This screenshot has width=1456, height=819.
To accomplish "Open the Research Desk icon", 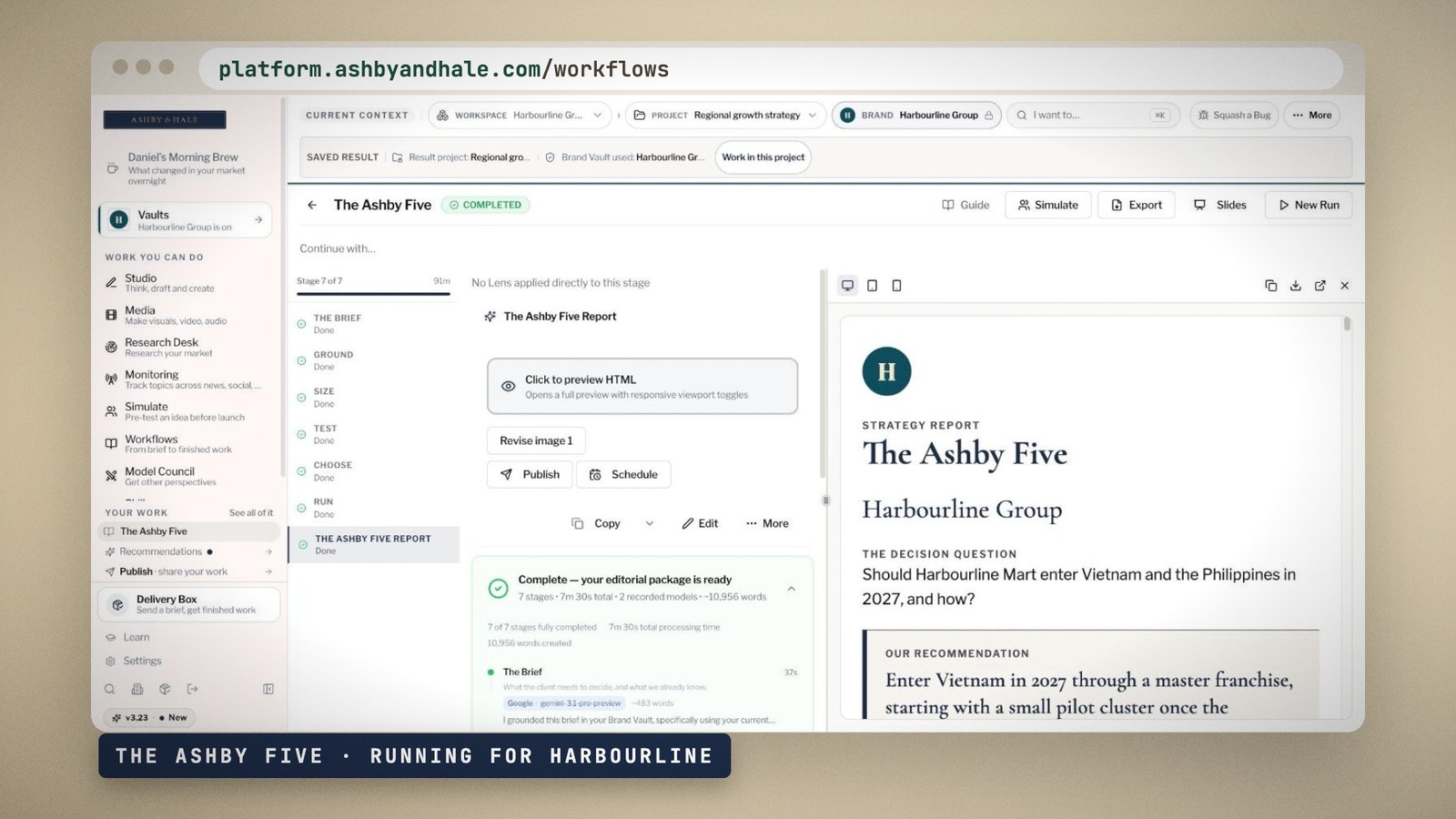I will (x=111, y=347).
